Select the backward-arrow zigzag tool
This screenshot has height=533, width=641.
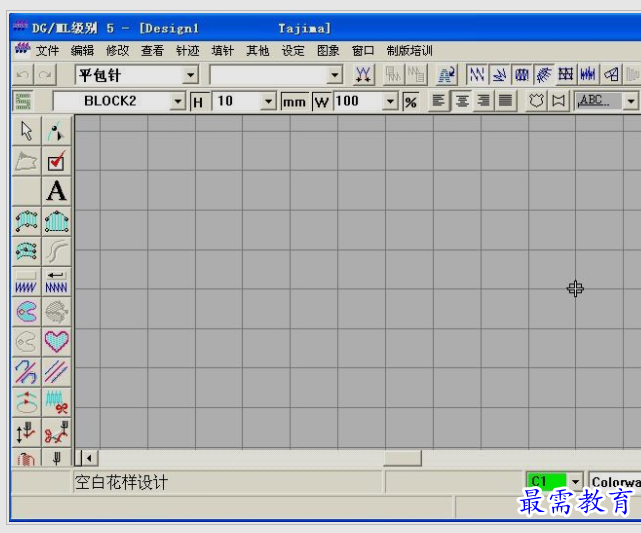point(56,282)
